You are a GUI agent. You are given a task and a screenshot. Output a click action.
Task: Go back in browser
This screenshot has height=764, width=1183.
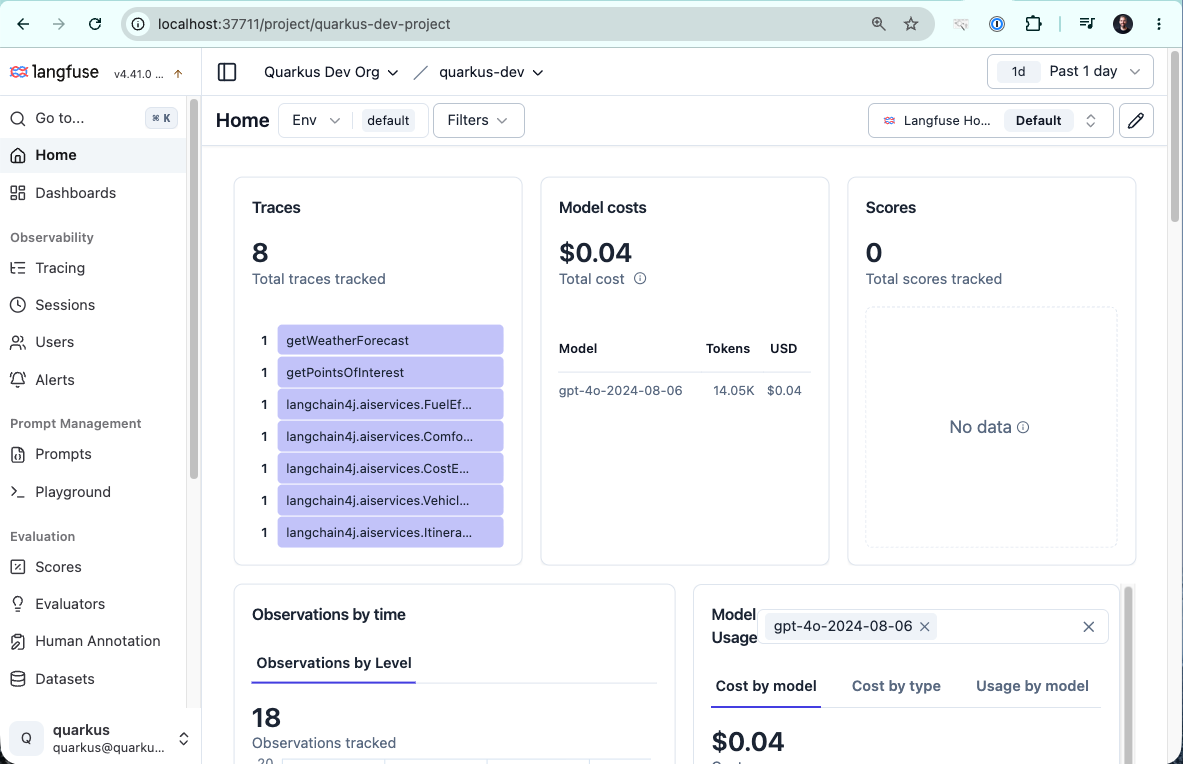[x=23, y=24]
